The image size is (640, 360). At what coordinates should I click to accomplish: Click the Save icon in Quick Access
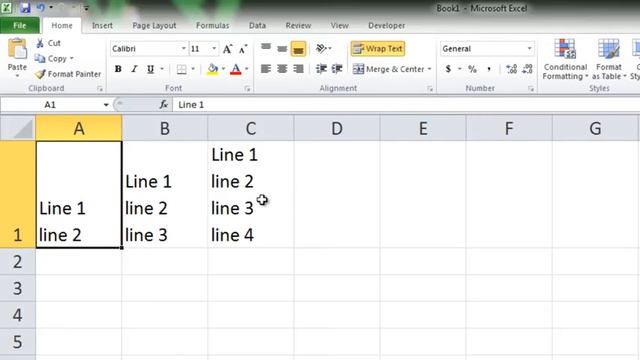tap(25, 8)
